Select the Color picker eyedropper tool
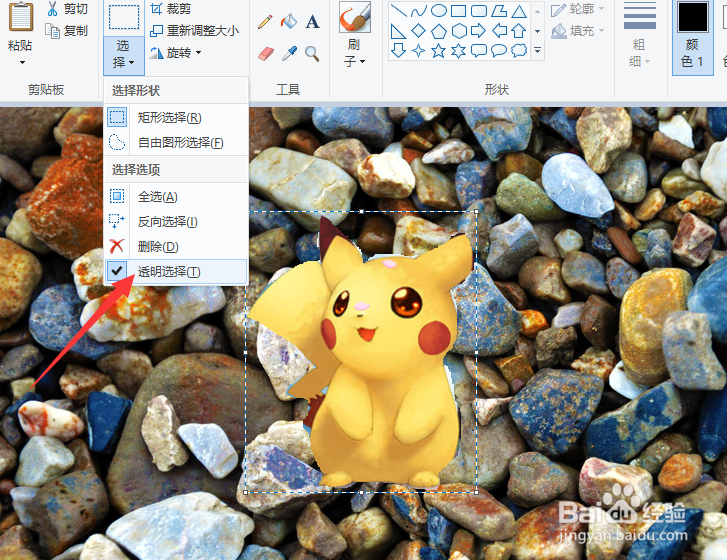Image resolution: width=727 pixels, height=560 pixels. coord(289,54)
